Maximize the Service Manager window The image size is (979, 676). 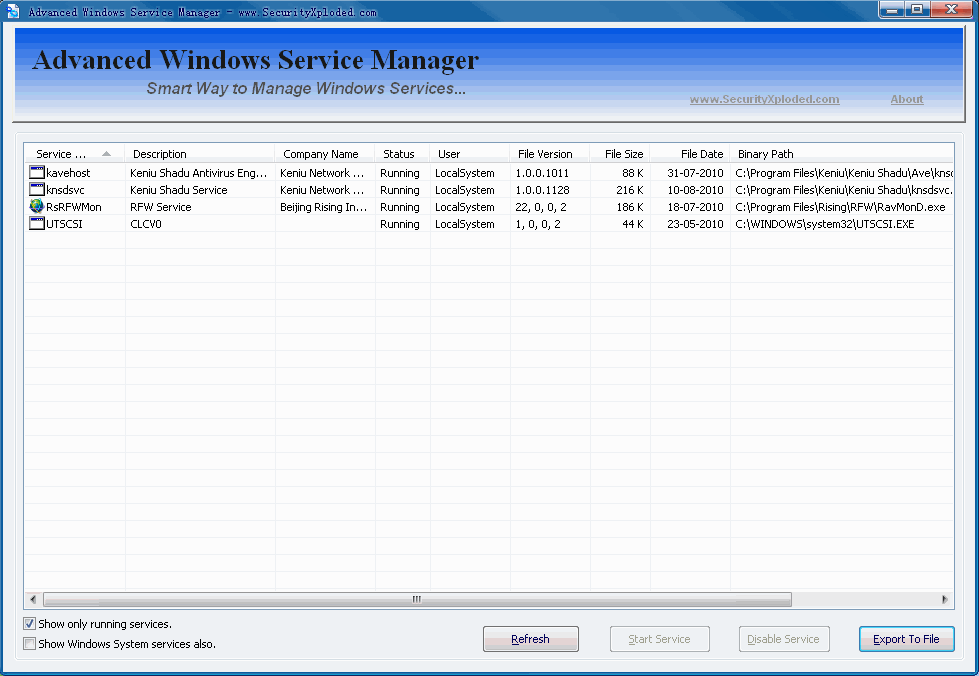[x=917, y=9]
